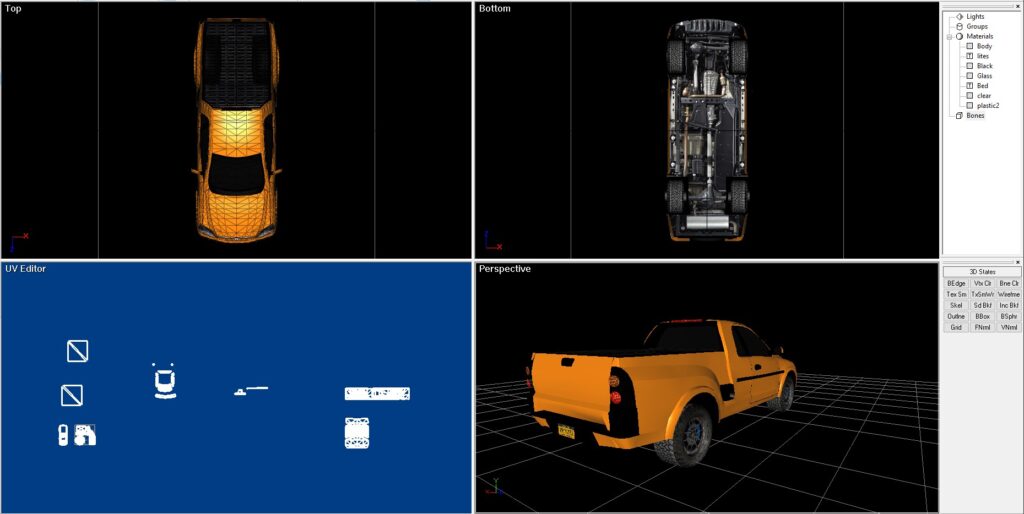Click the Lights icon in the tree
The height and width of the screenshot is (514, 1024).
[959, 16]
